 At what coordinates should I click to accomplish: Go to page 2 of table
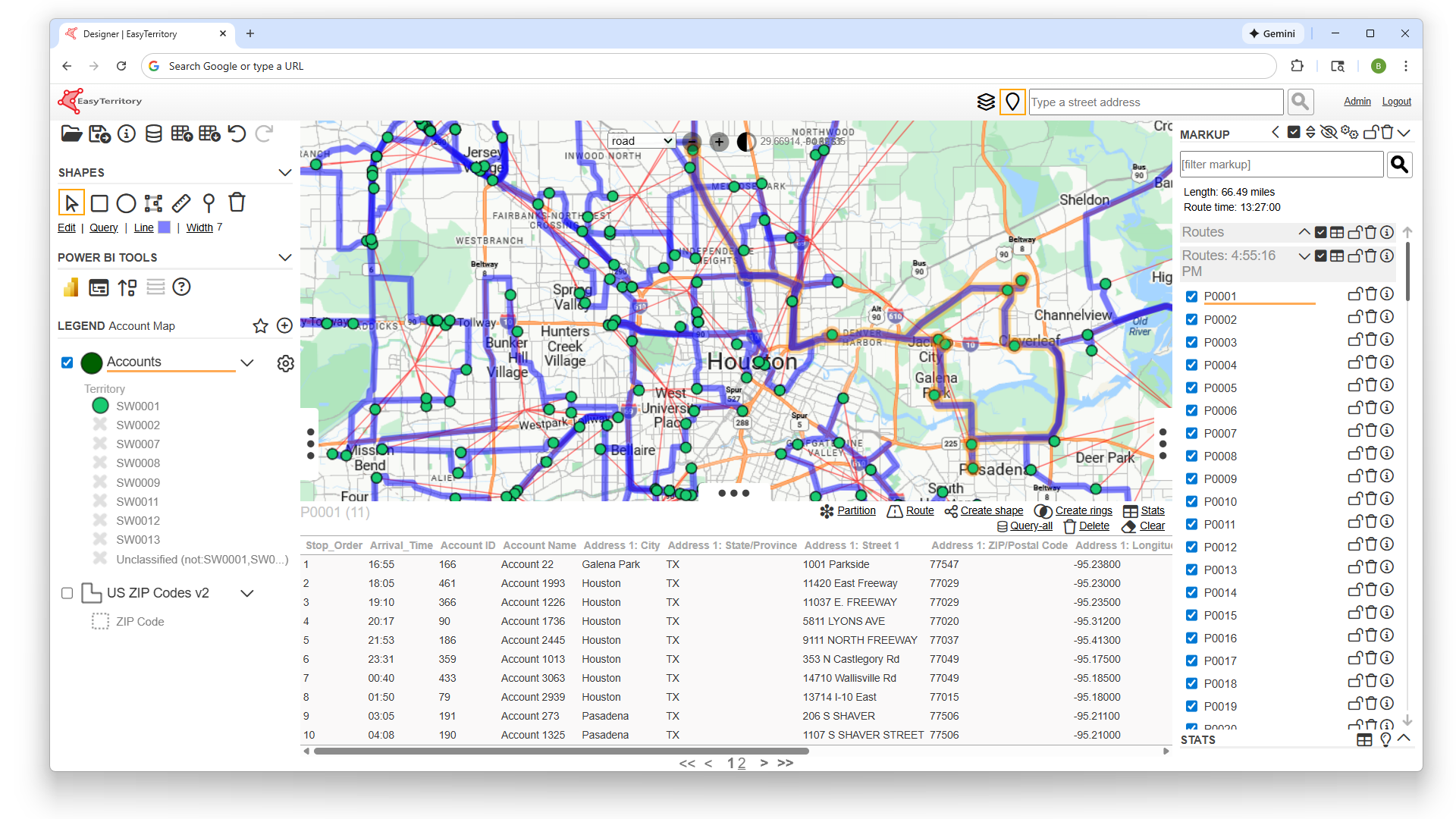[x=742, y=763]
